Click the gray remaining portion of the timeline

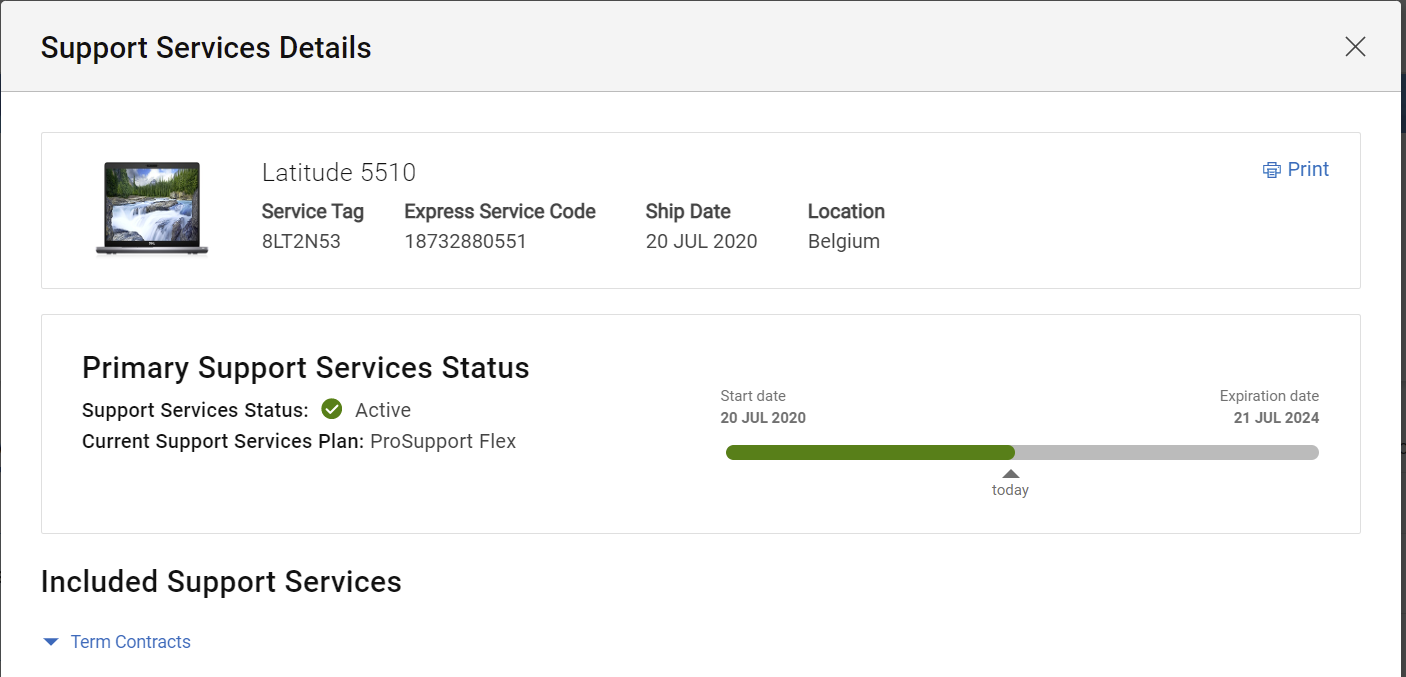click(x=1166, y=452)
